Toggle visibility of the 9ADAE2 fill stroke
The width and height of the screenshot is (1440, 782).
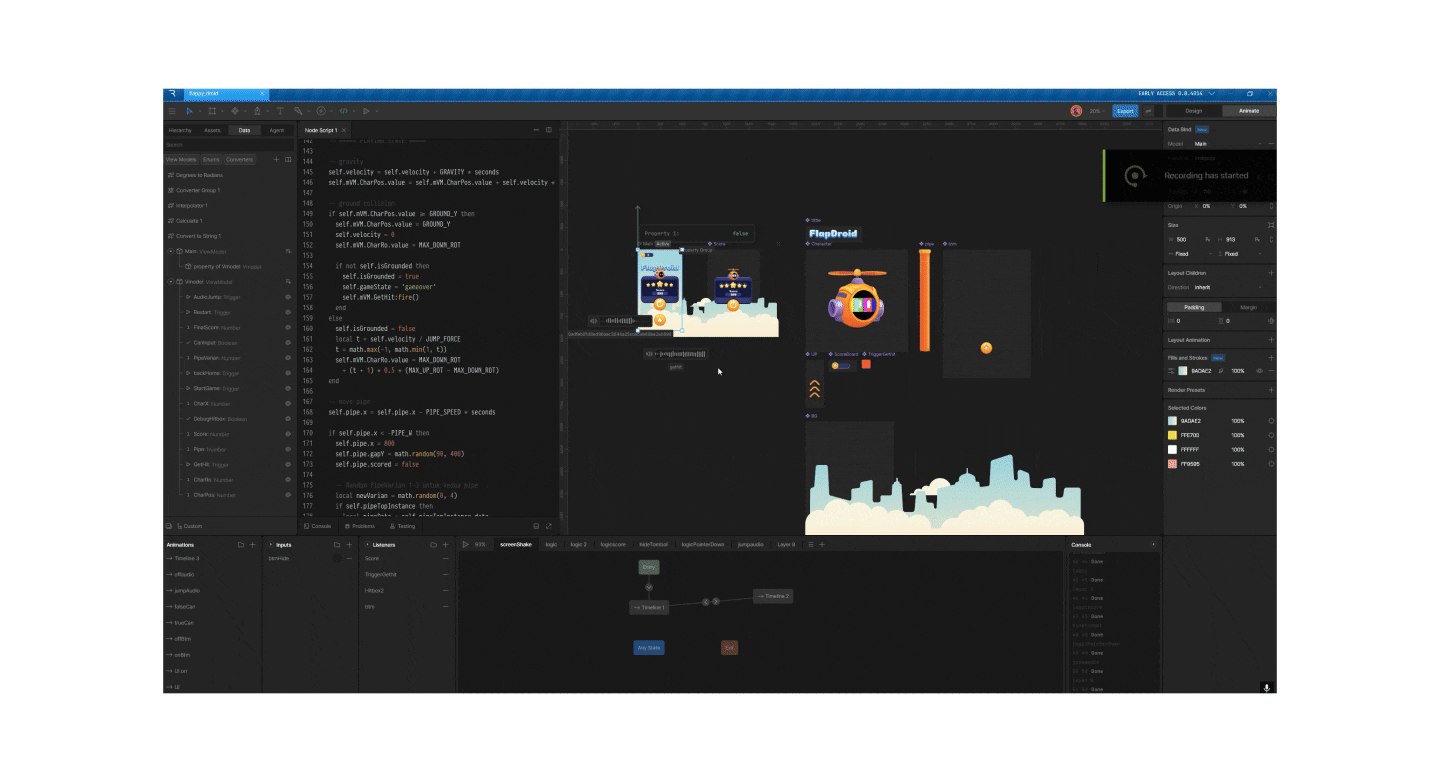pyautogui.click(x=1260, y=370)
